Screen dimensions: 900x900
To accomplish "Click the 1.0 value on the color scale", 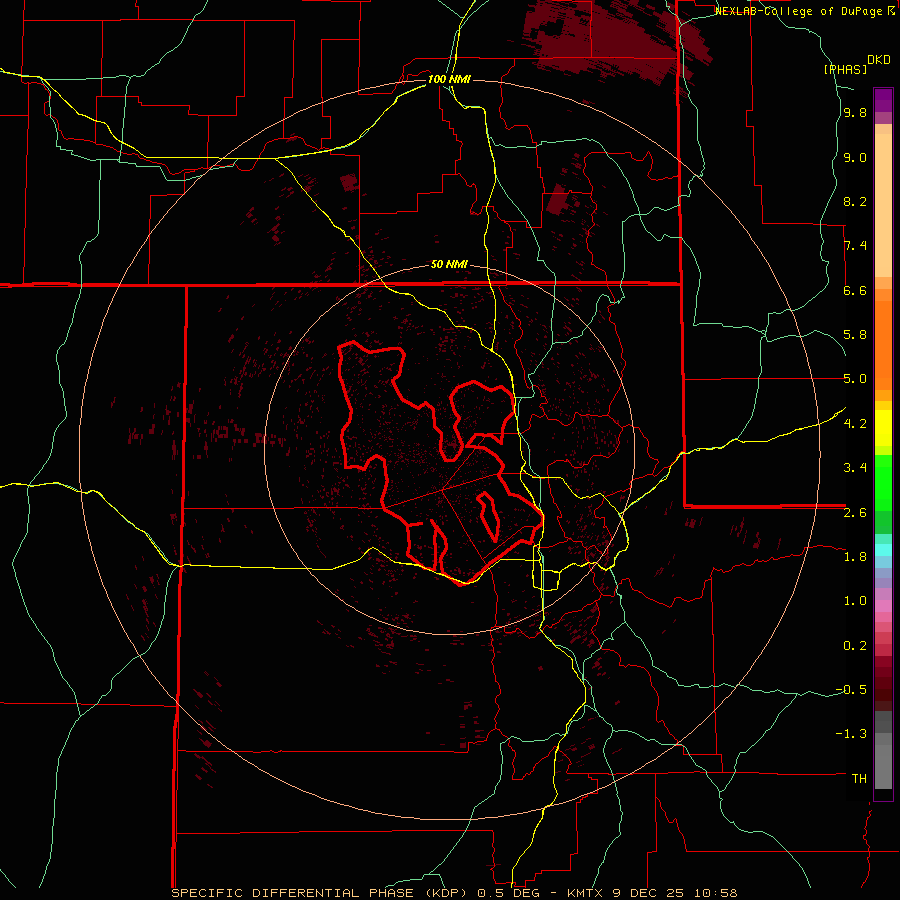I will 855,601.
